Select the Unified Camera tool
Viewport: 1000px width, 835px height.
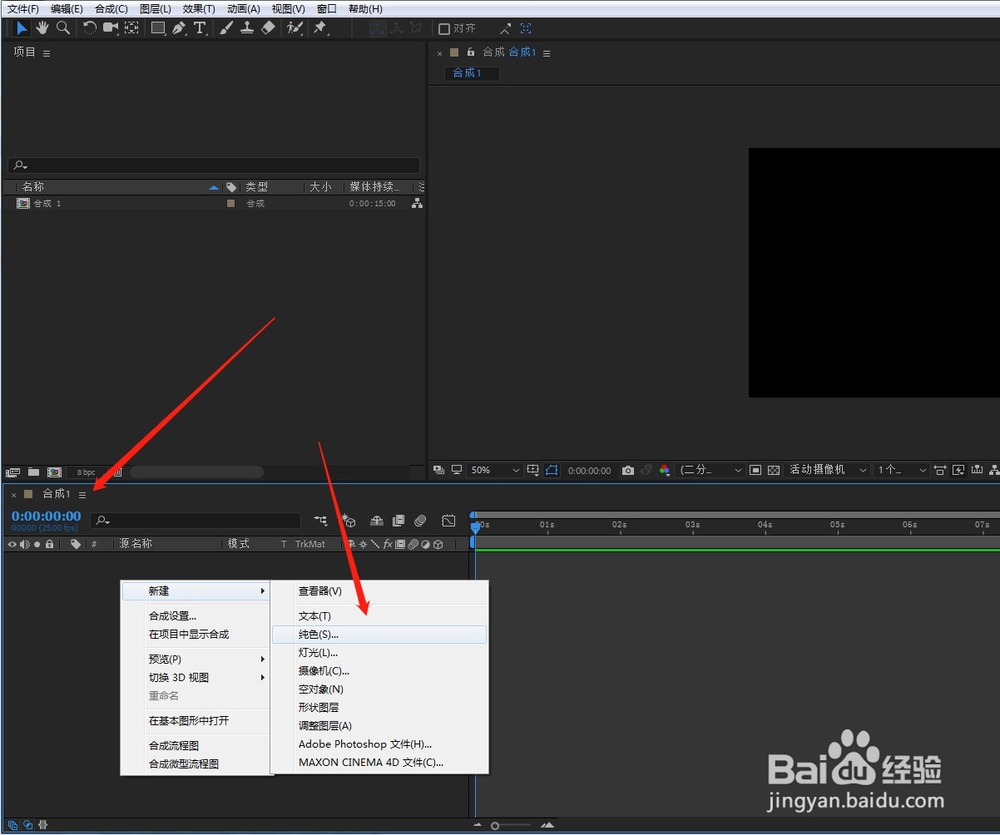[110, 28]
